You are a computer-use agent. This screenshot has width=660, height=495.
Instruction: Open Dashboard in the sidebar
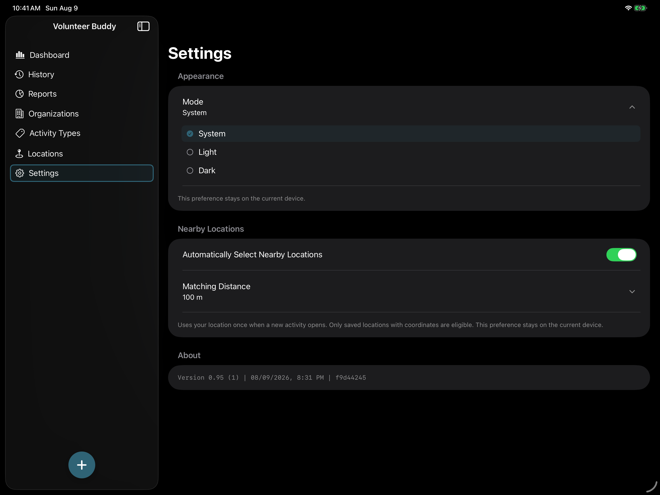point(82,55)
